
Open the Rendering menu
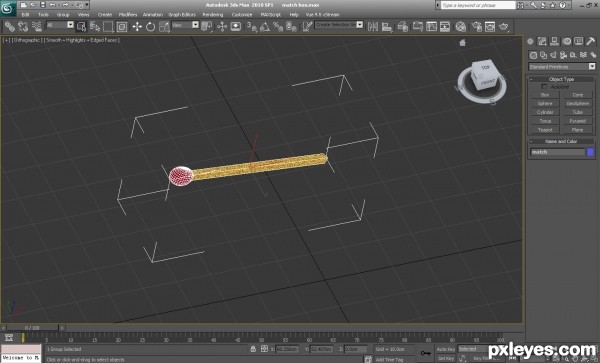[213, 15]
